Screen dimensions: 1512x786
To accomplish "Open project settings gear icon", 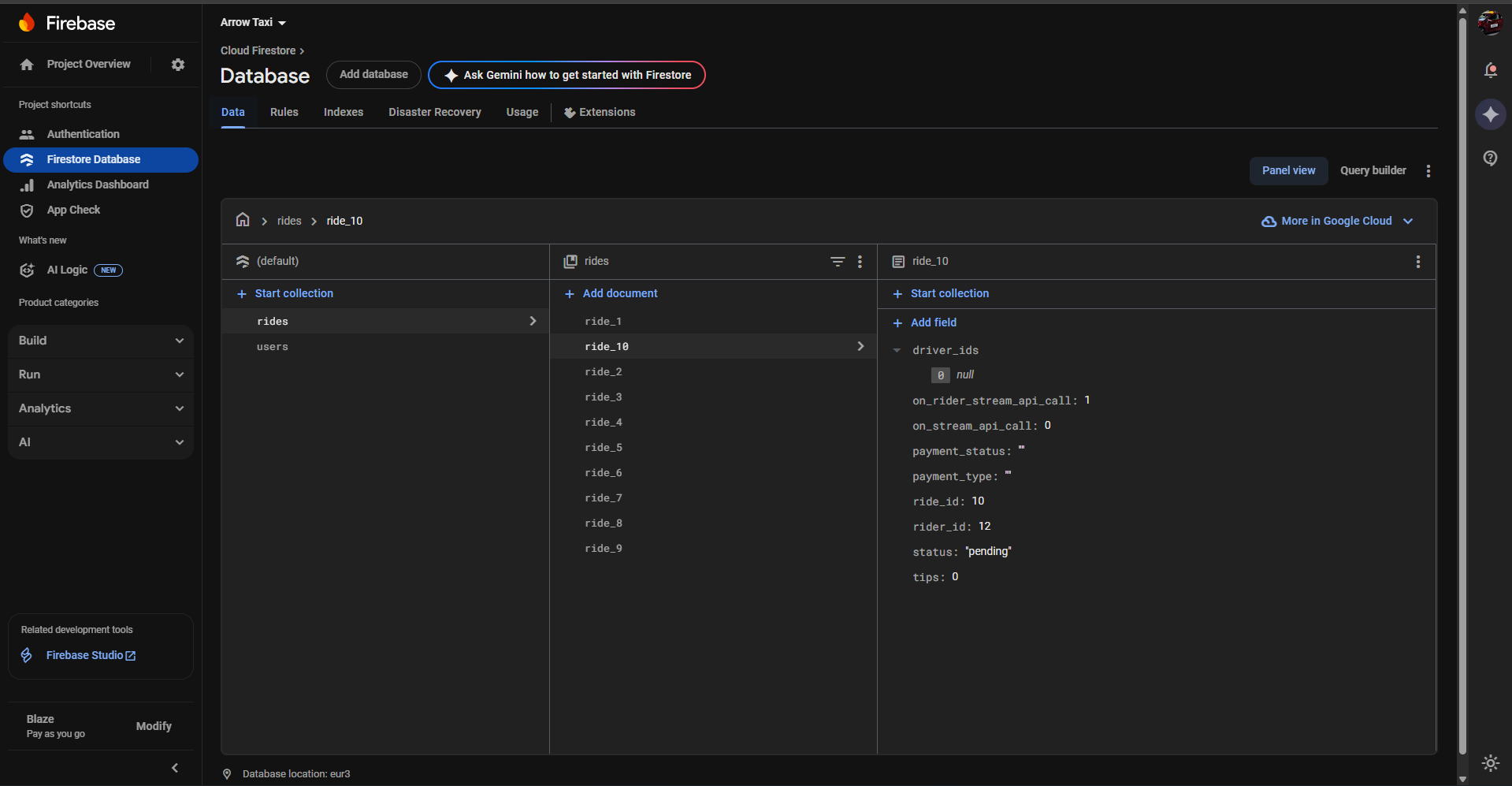I will point(178,65).
